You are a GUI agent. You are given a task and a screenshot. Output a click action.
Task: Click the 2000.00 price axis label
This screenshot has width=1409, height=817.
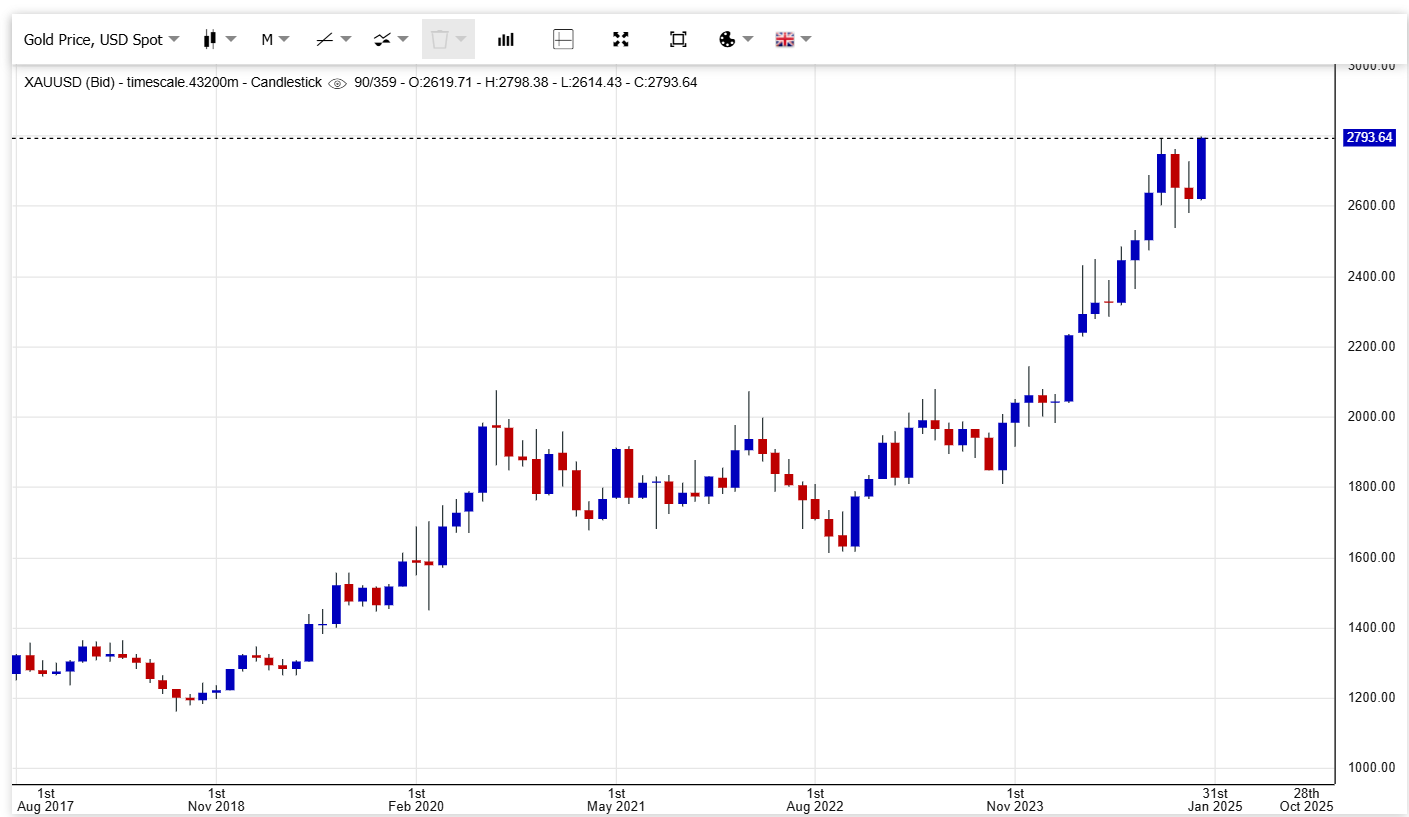tap(1371, 417)
